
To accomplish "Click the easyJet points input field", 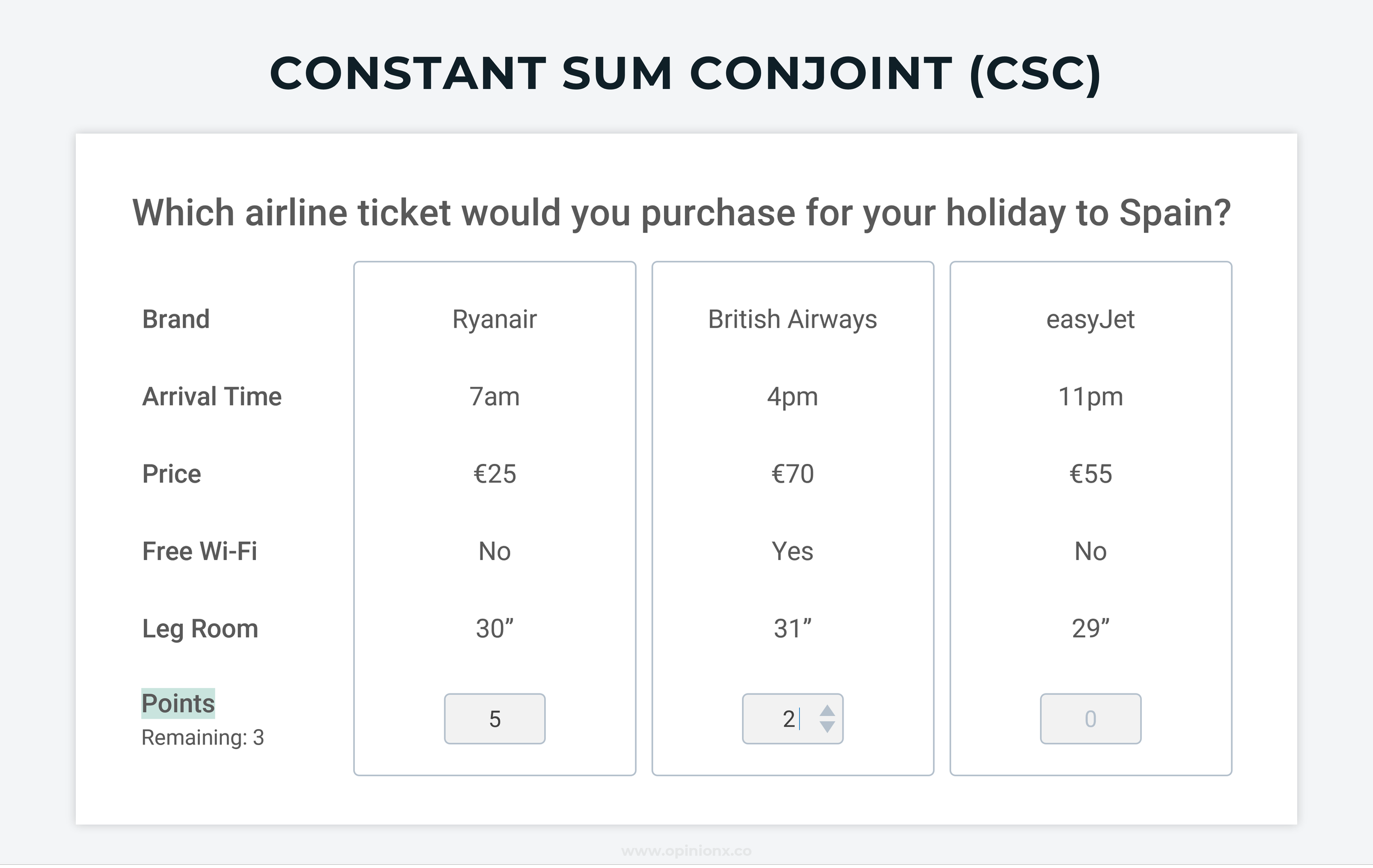I will (x=1090, y=719).
